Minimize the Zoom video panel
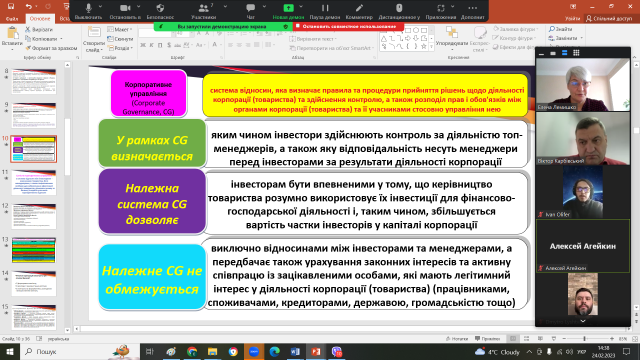The image size is (640, 360). tap(542, 53)
